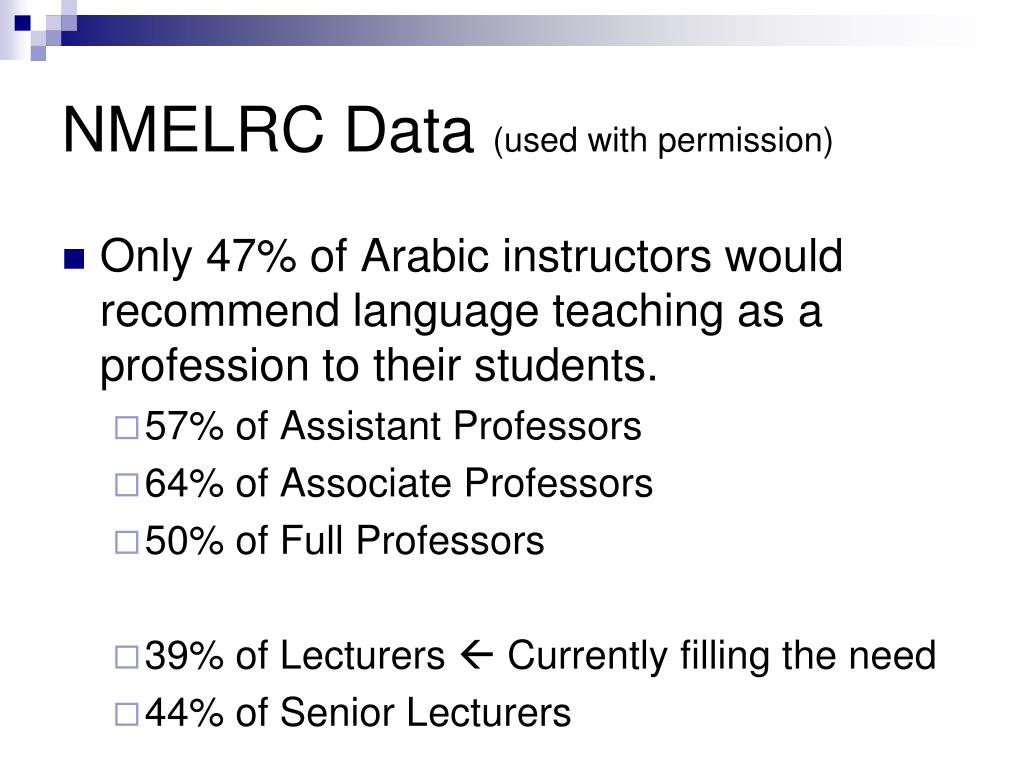This screenshot has width=1024, height=768.
Task: Click the text "Only 47% of Arabic instructors would"
Action: tap(471, 257)
